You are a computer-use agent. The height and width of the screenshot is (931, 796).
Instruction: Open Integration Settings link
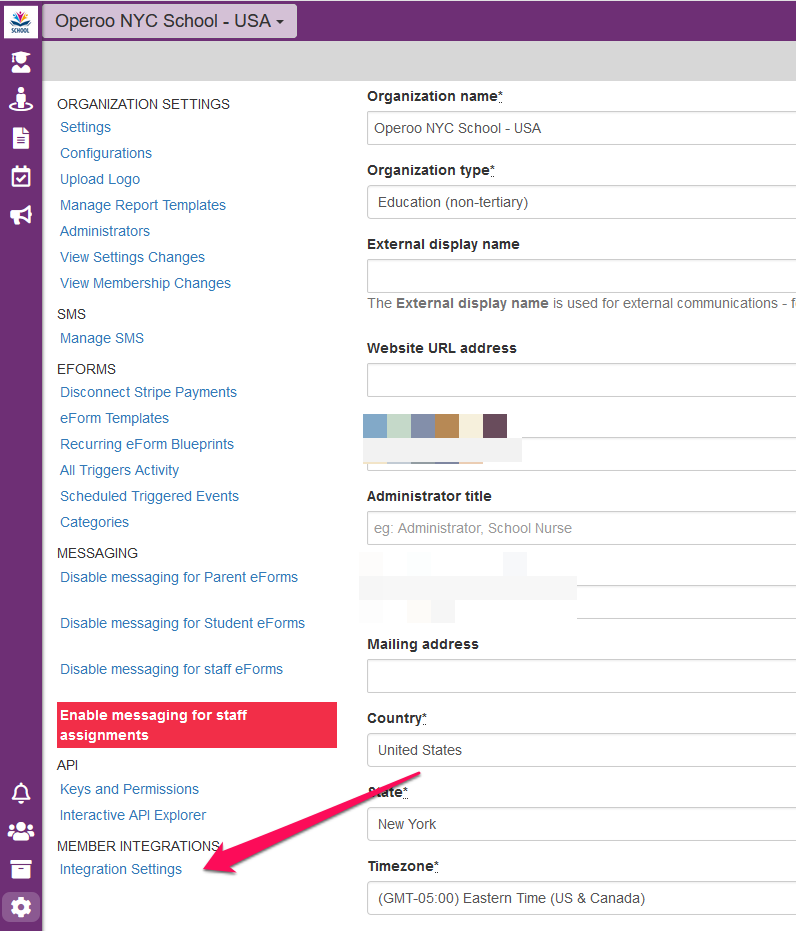[x=120, y=869]
